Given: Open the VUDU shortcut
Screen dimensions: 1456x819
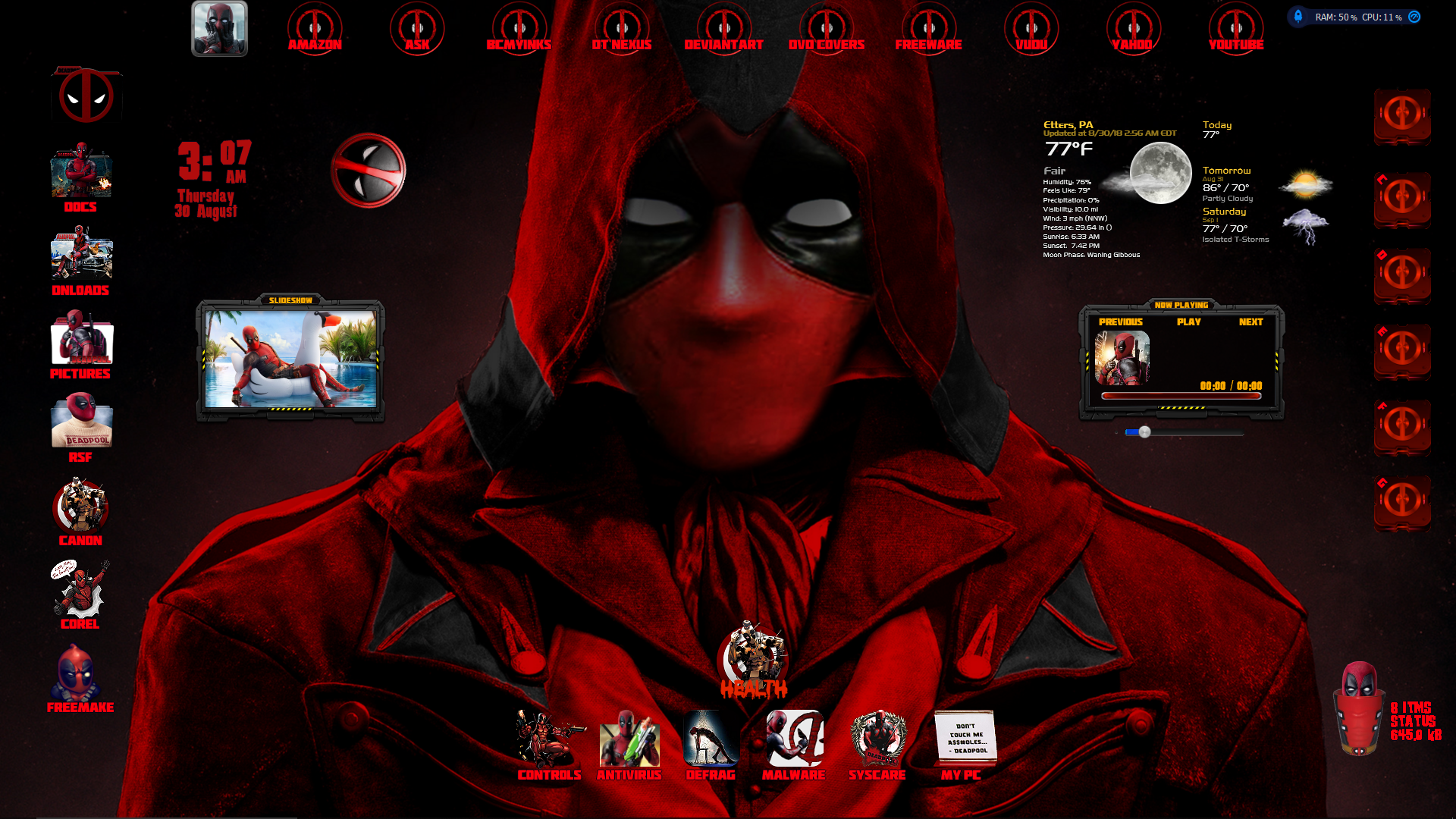Looking at the screenshot, I should click(1031, 28).
